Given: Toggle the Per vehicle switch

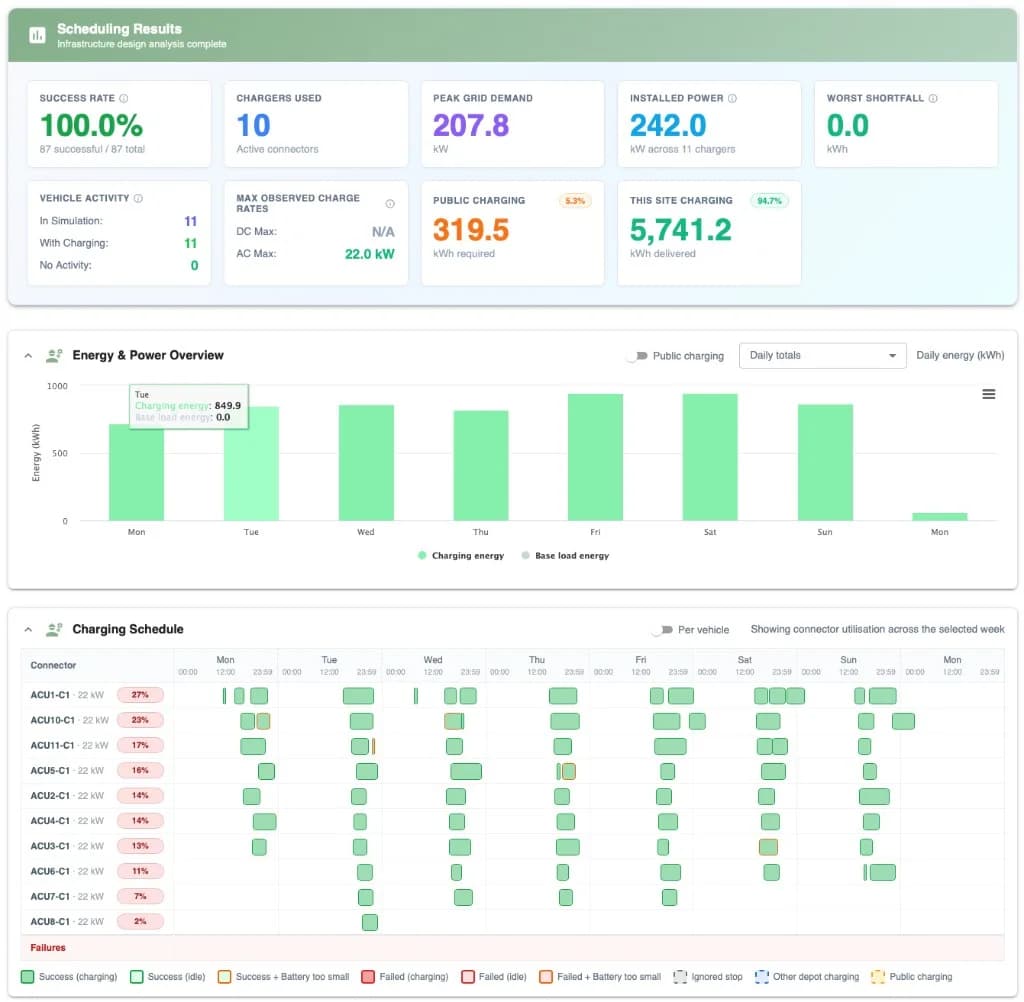Looking at the screenshot, I should (x=662, y=630).
